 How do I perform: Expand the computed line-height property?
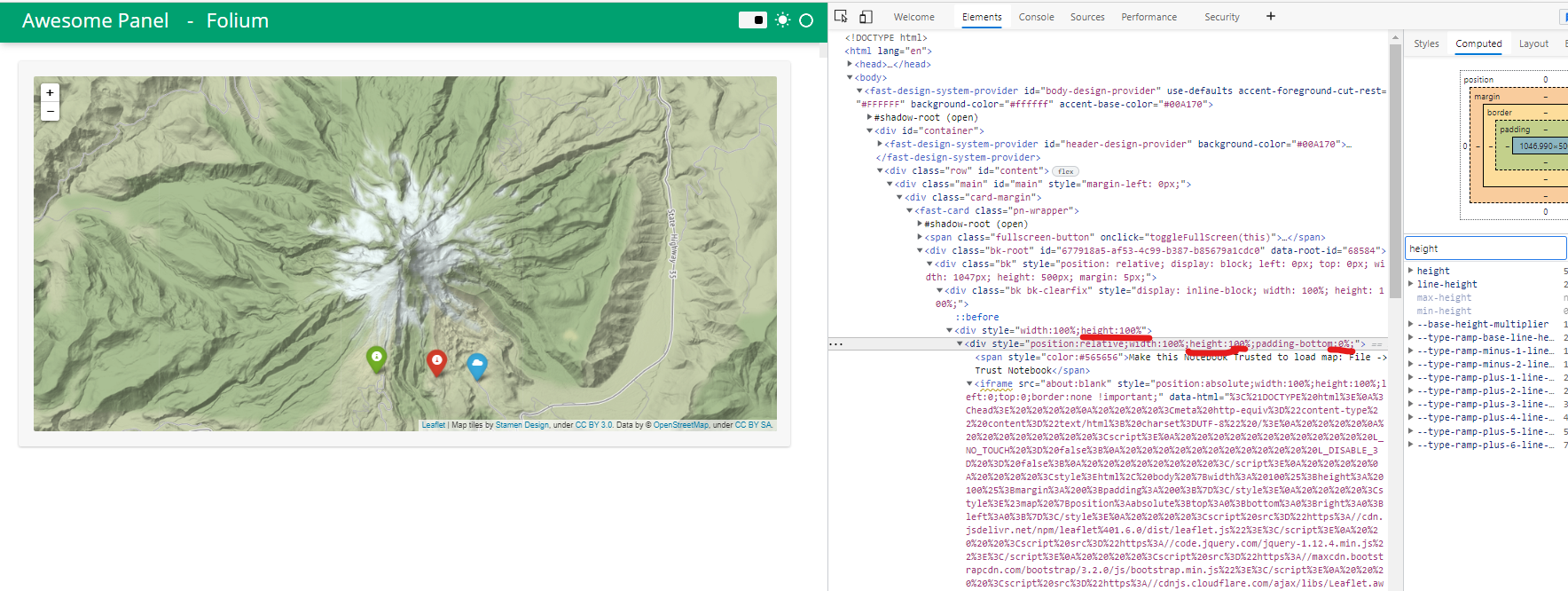(x=1411, y=284)
